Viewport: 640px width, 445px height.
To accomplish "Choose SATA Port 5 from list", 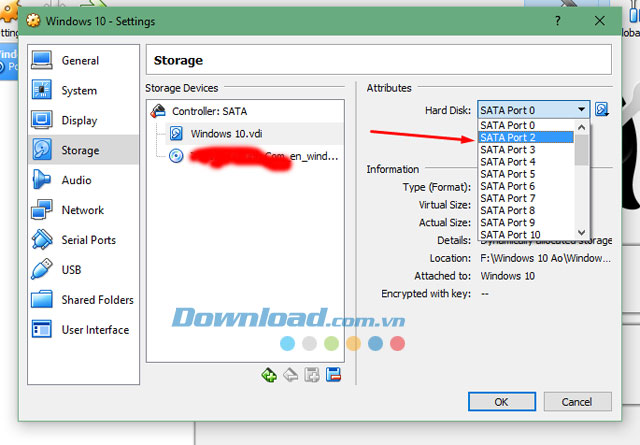I will point(526,174).
